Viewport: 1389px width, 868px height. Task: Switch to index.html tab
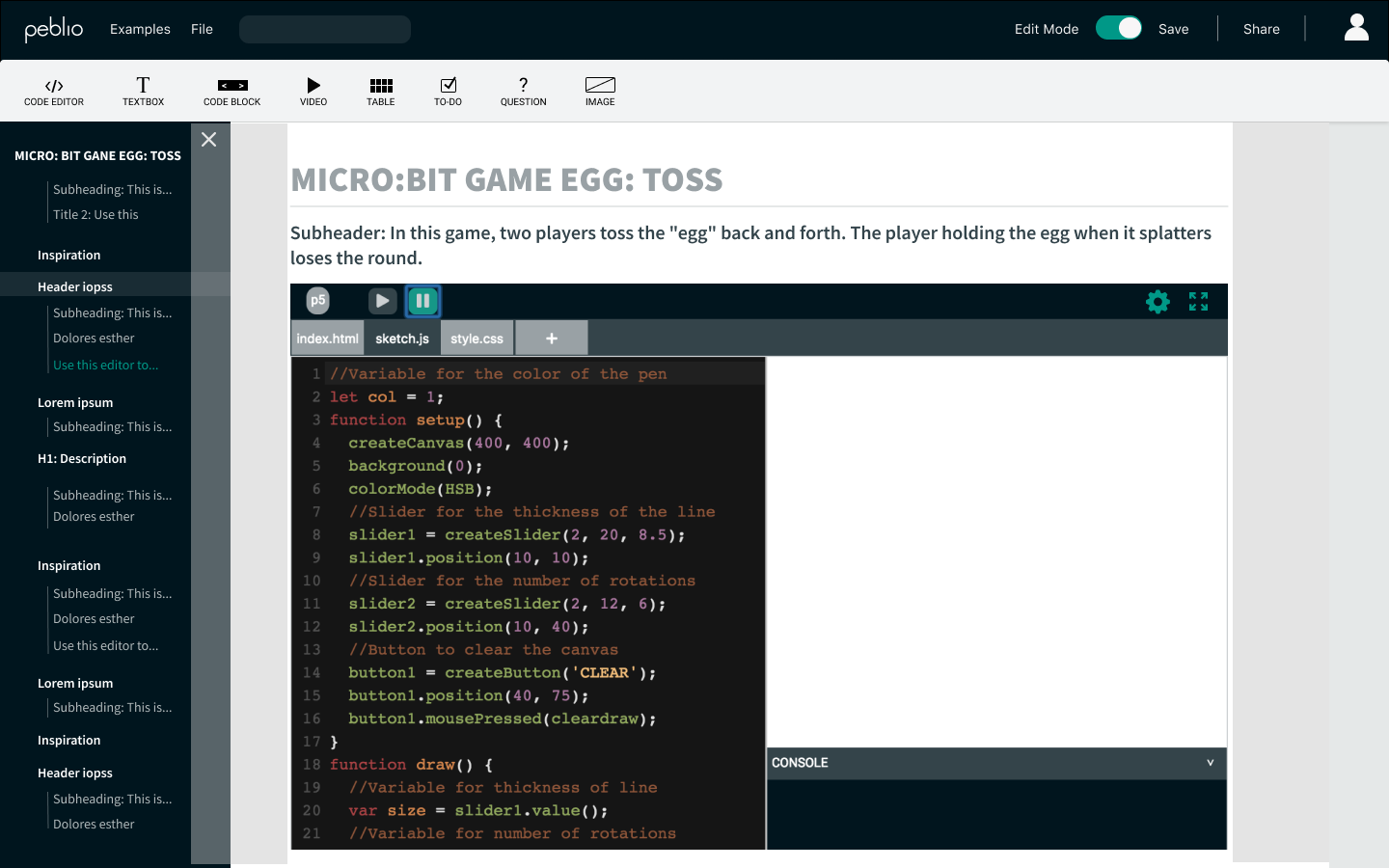click(327, 339)
